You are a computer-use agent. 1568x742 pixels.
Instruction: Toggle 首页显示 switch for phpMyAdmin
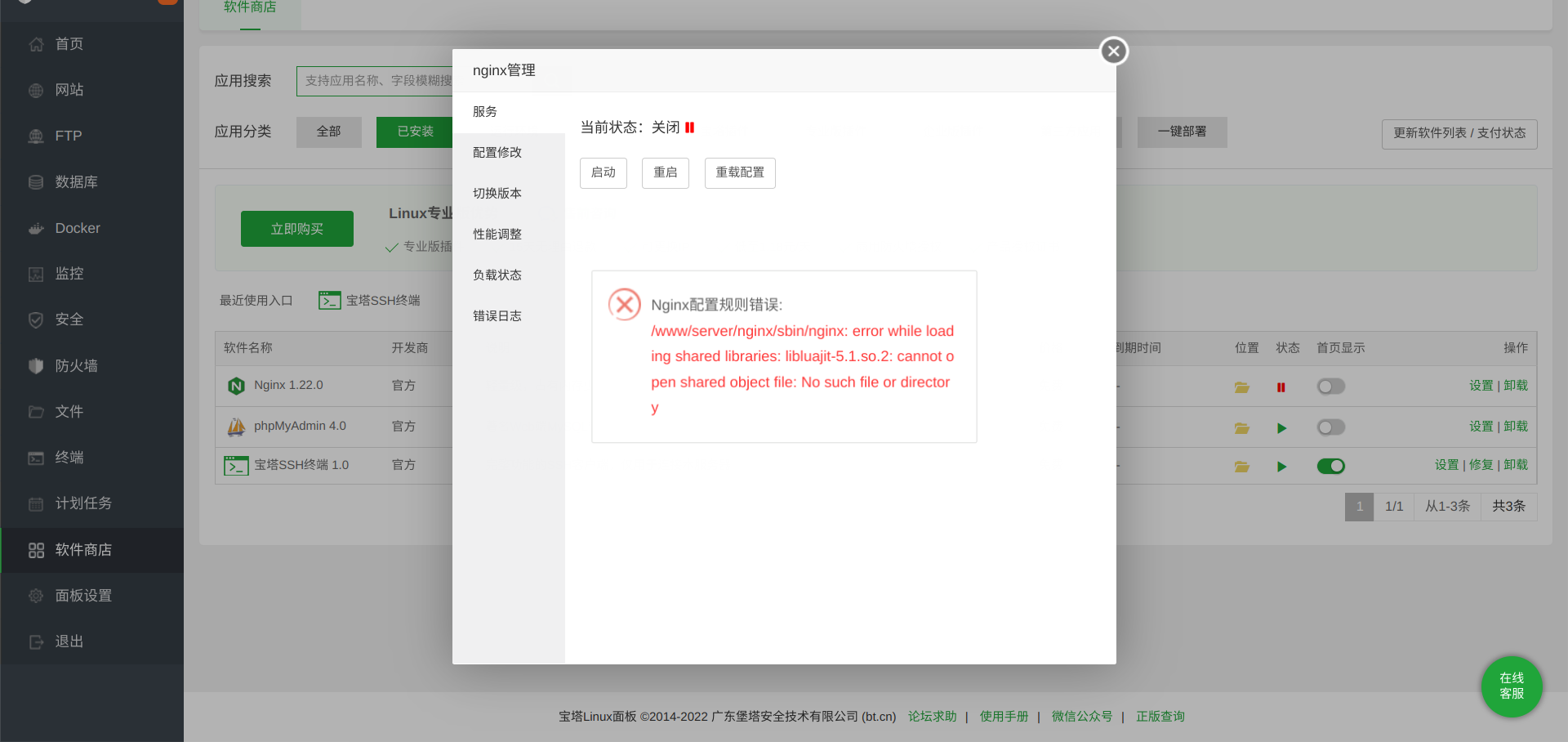pyautogui.click(x=1331, y=427)
